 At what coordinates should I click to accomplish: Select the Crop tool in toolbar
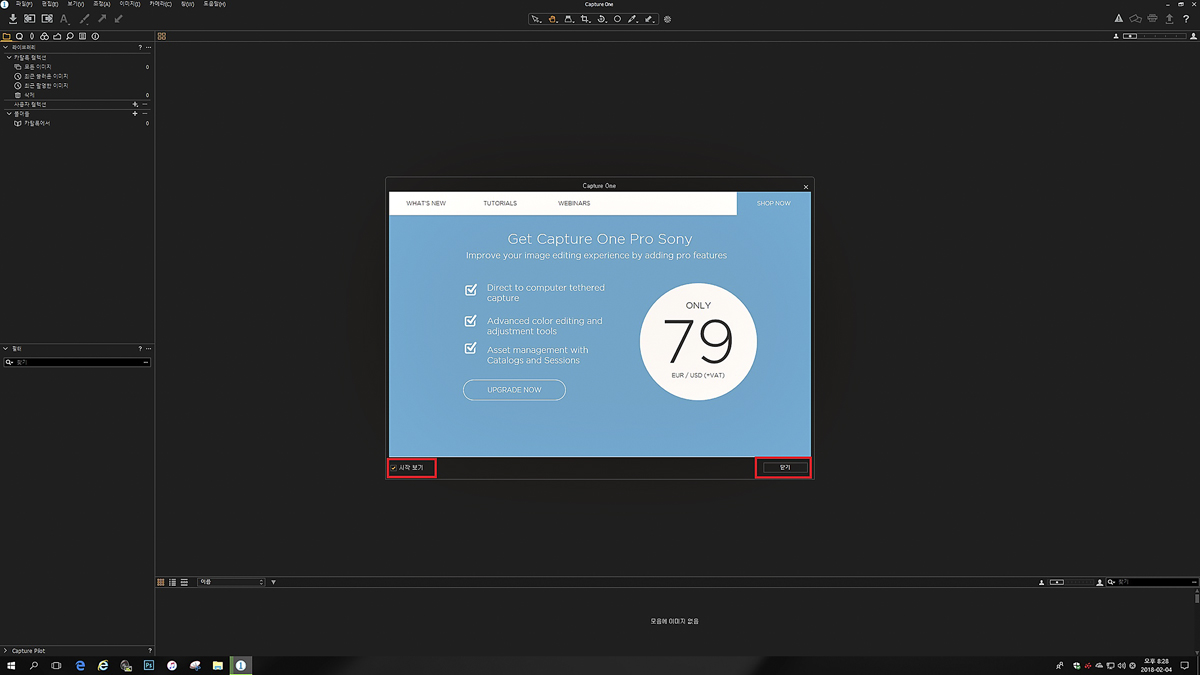pos(585,19)
